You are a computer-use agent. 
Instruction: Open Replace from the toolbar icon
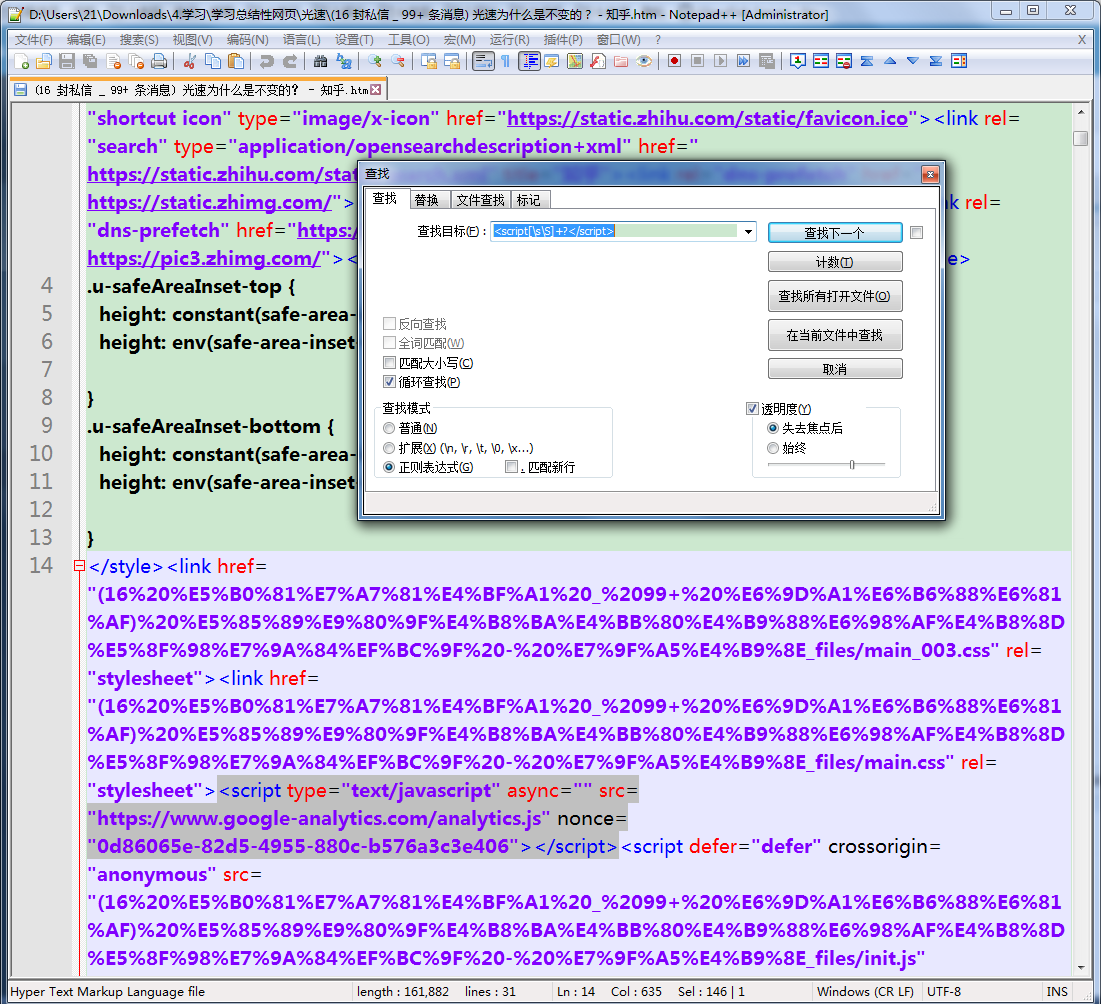[x=343, y=62]
